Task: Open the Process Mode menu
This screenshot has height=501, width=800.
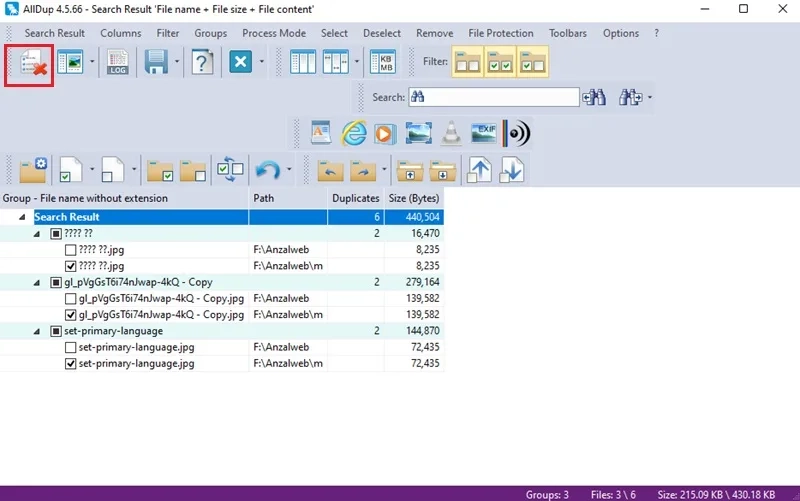Action: click(274, 33)
